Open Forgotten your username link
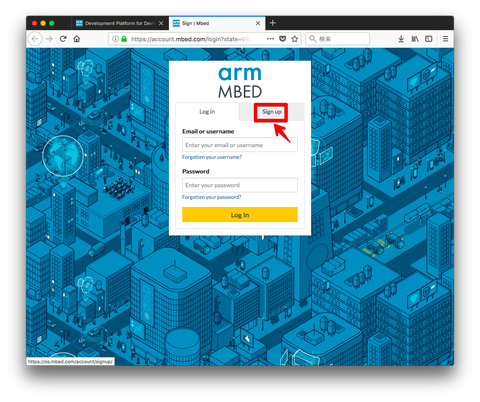Screen dimensions: 480x402 click(212, 157)
